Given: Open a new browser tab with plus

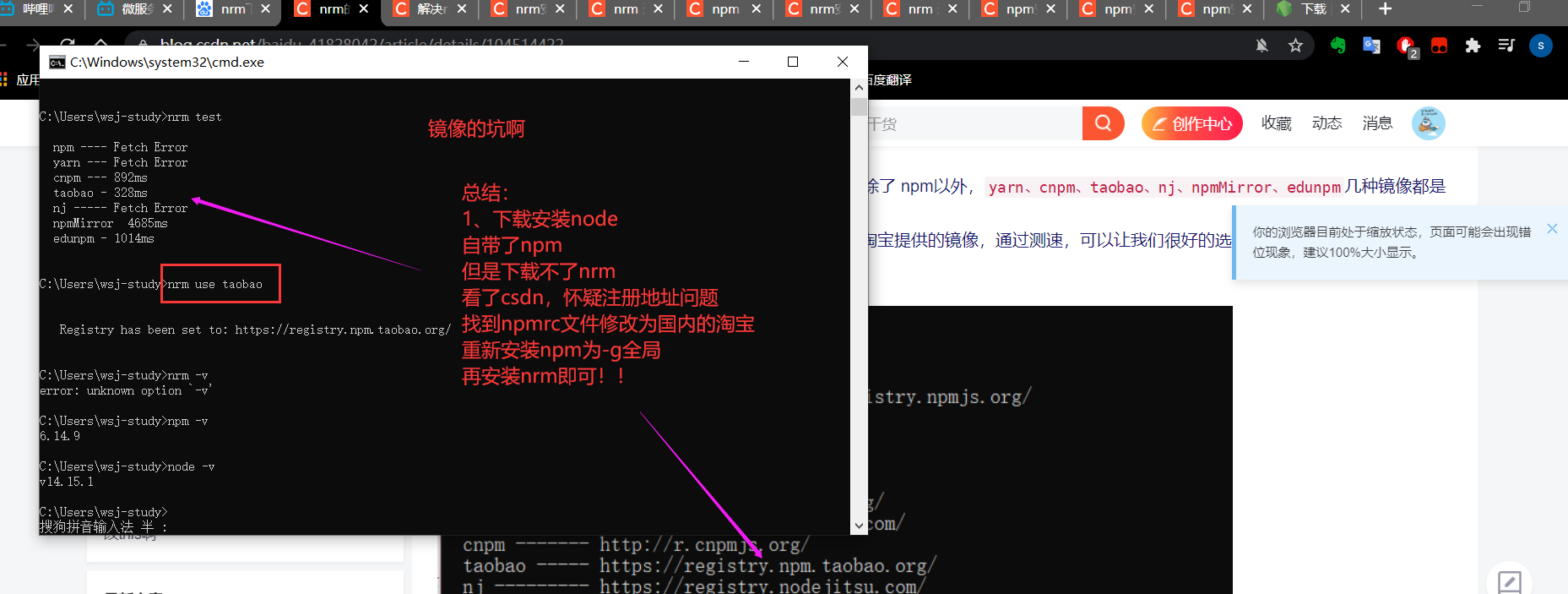Looking at the screenshot, I should (1385, 9).
